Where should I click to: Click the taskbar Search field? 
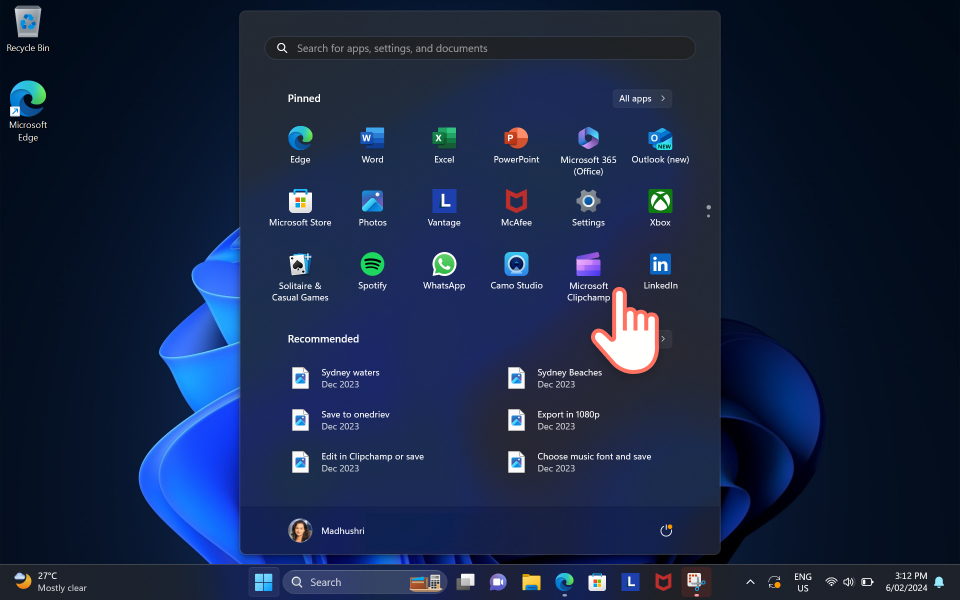tap(366, 582)
